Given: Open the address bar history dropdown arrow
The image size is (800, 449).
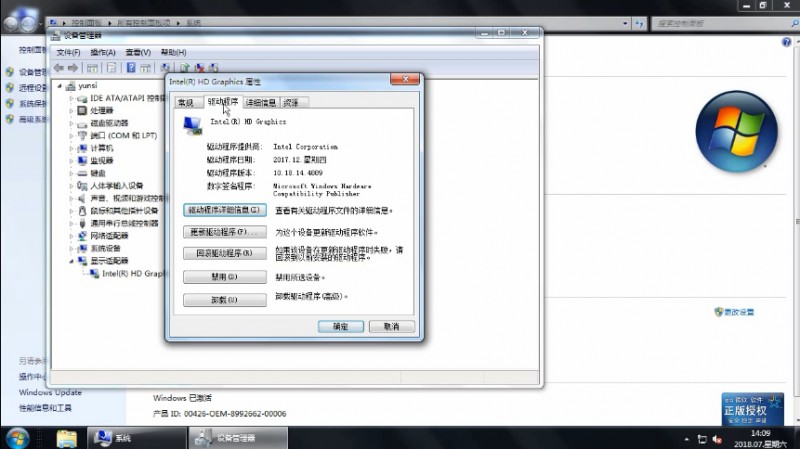Looking at the screenshot, I should tap(626, 23).
